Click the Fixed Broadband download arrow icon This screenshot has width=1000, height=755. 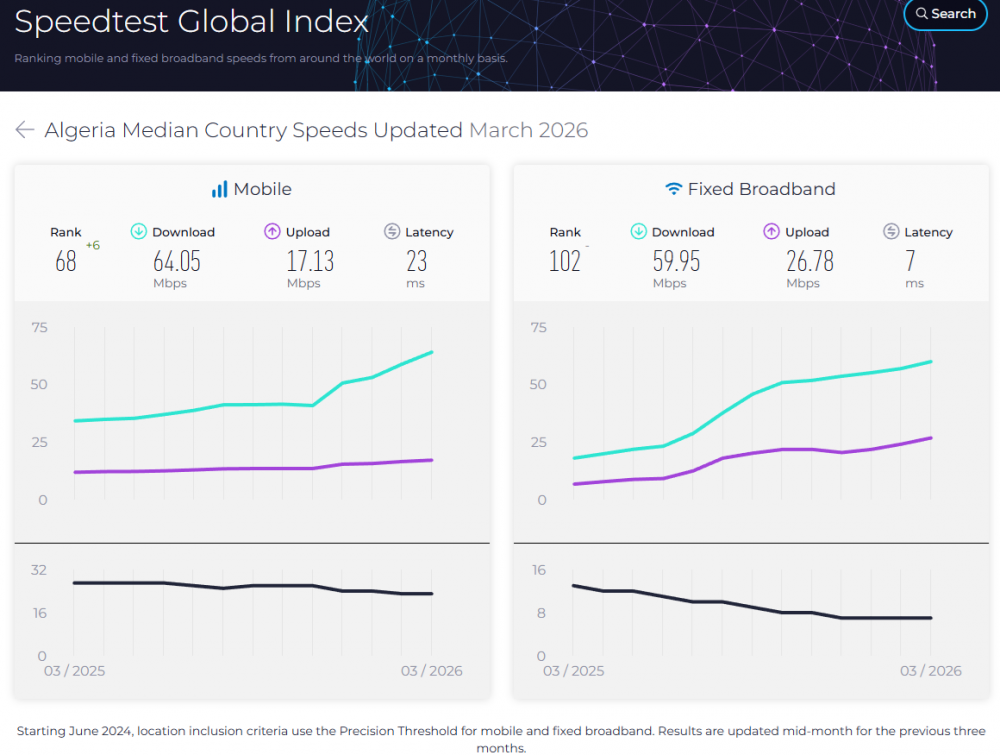(x=638, y=232)
